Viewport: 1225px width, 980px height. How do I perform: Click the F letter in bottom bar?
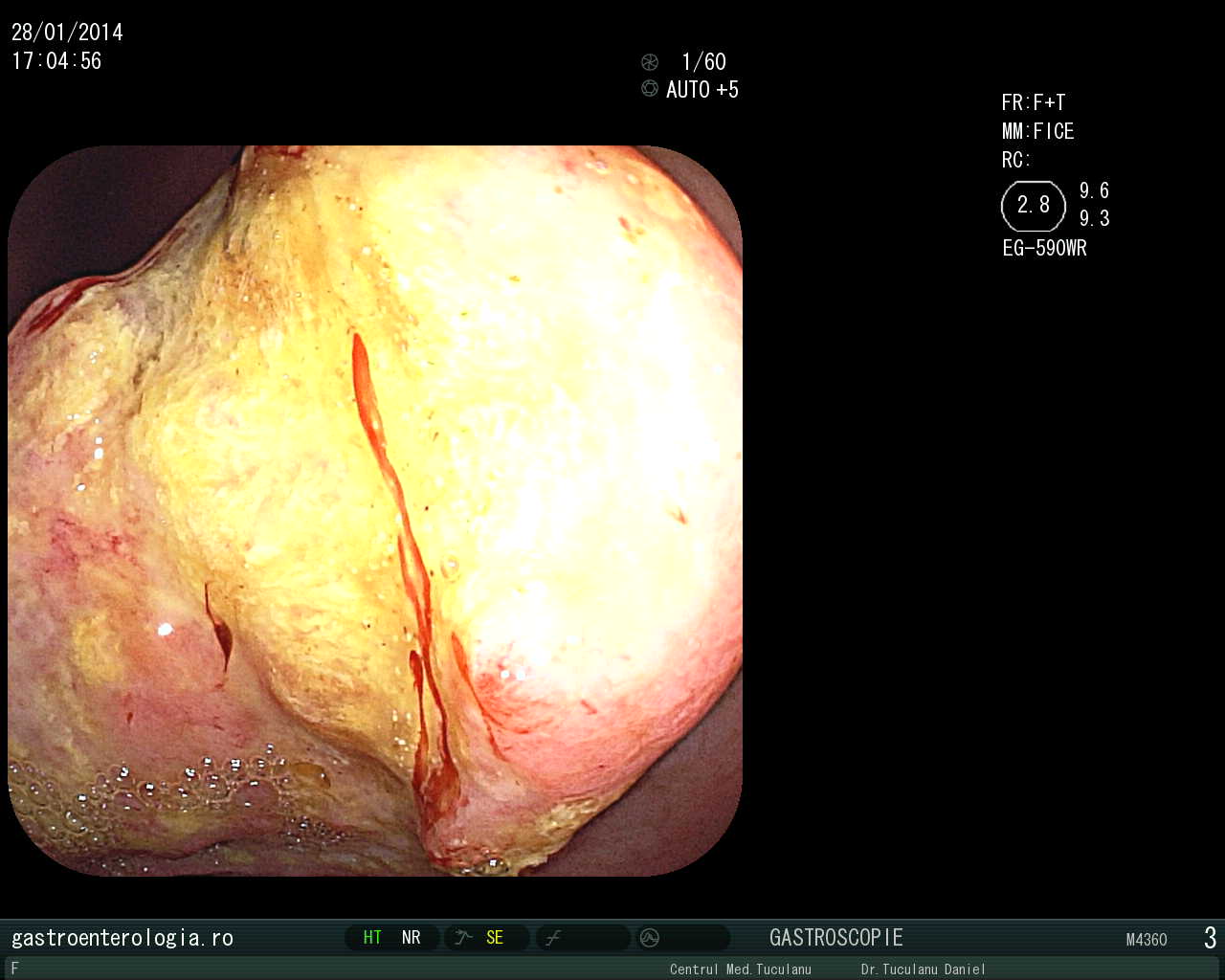[x=14, y=969]
